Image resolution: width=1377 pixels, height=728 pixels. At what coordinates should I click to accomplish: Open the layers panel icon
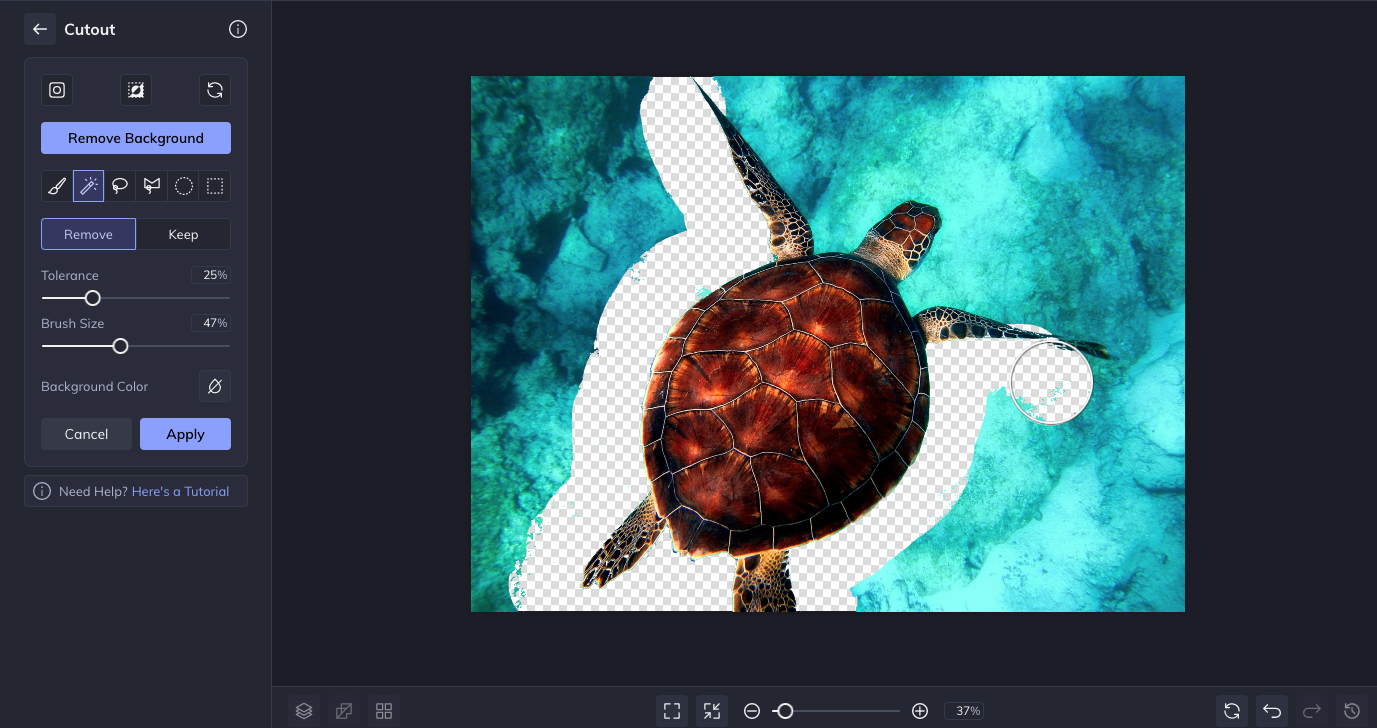pyautogui.click(x=304, y=711)
